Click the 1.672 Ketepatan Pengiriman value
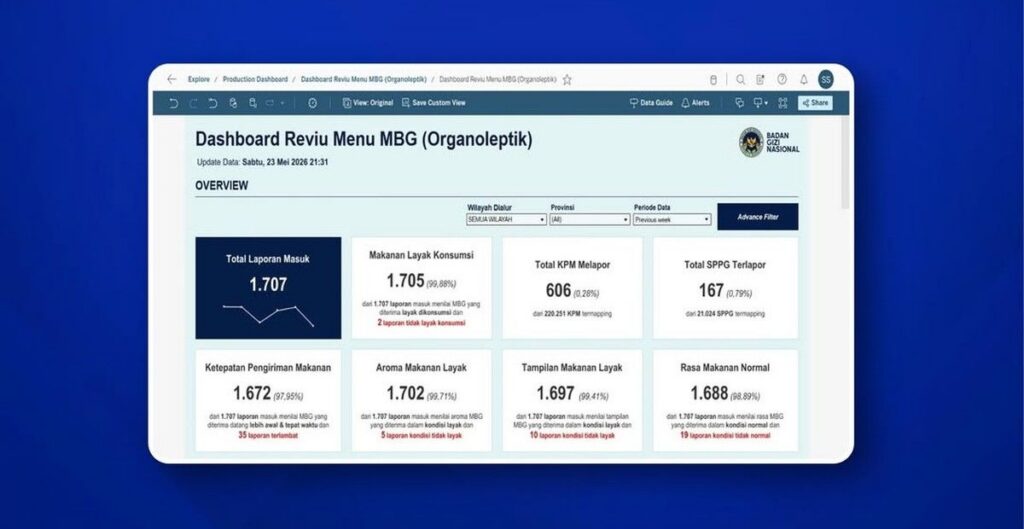This screenshot has width=1024, height=529. coord(252,393)
